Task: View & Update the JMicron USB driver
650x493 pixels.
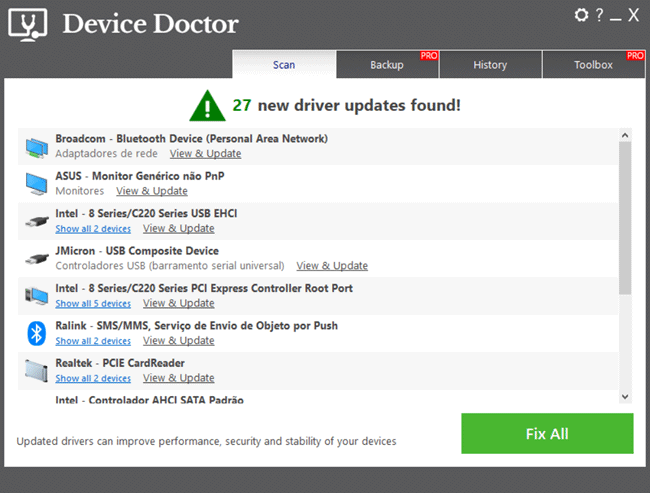Action: 332,265
